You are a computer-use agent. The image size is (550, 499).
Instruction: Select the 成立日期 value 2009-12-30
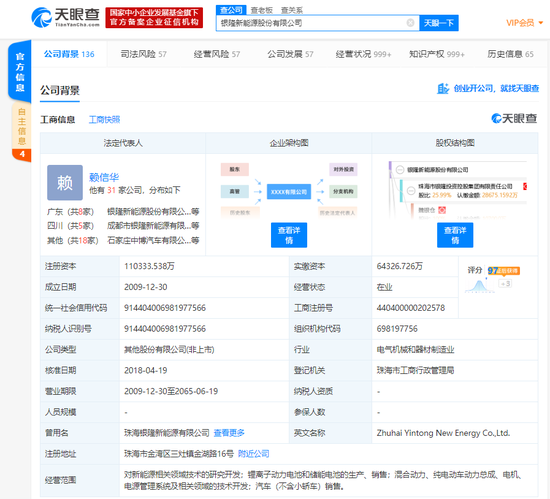[x=146, y=287]
